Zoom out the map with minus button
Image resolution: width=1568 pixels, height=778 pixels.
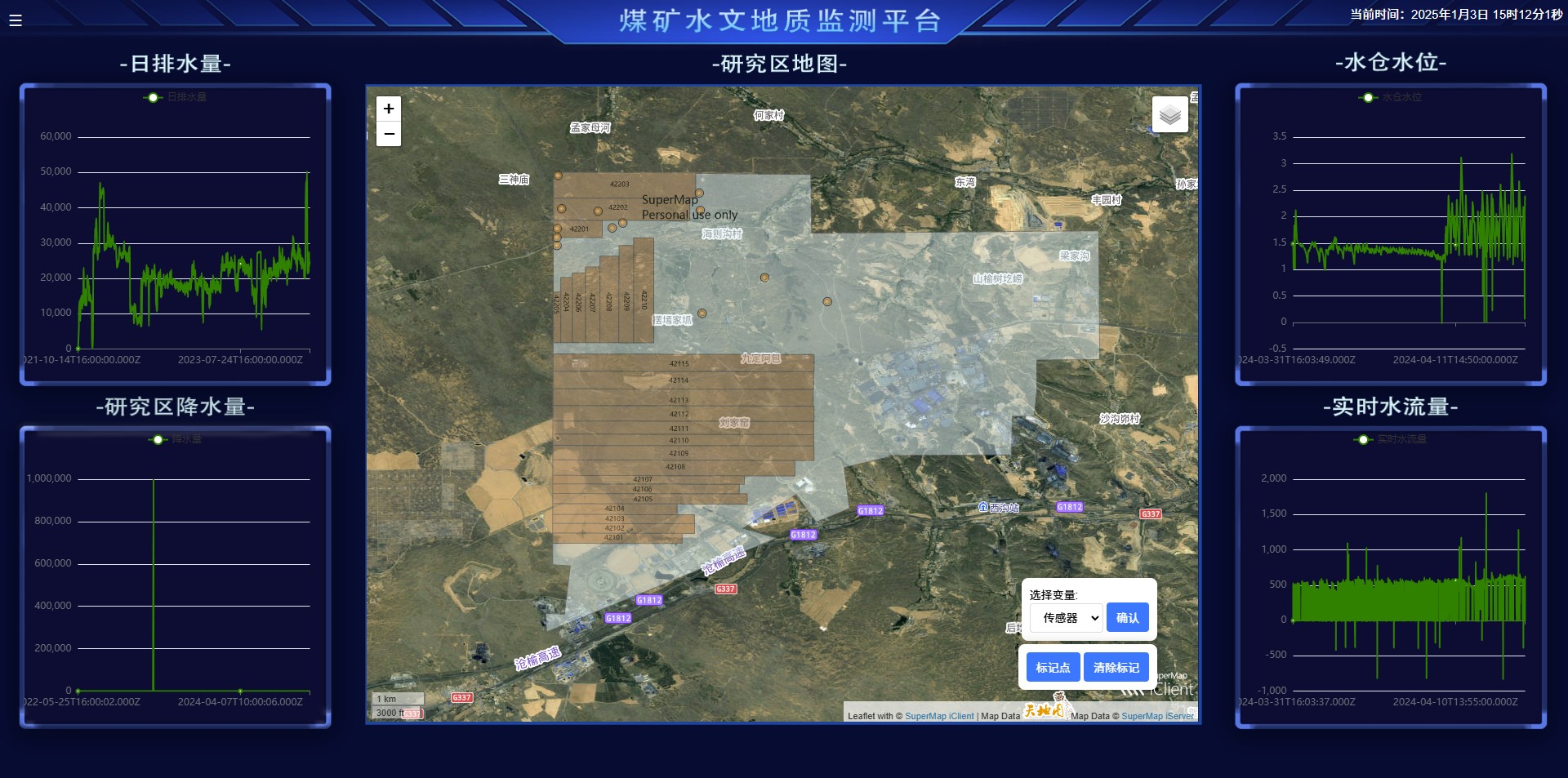[x=389, y=134]
